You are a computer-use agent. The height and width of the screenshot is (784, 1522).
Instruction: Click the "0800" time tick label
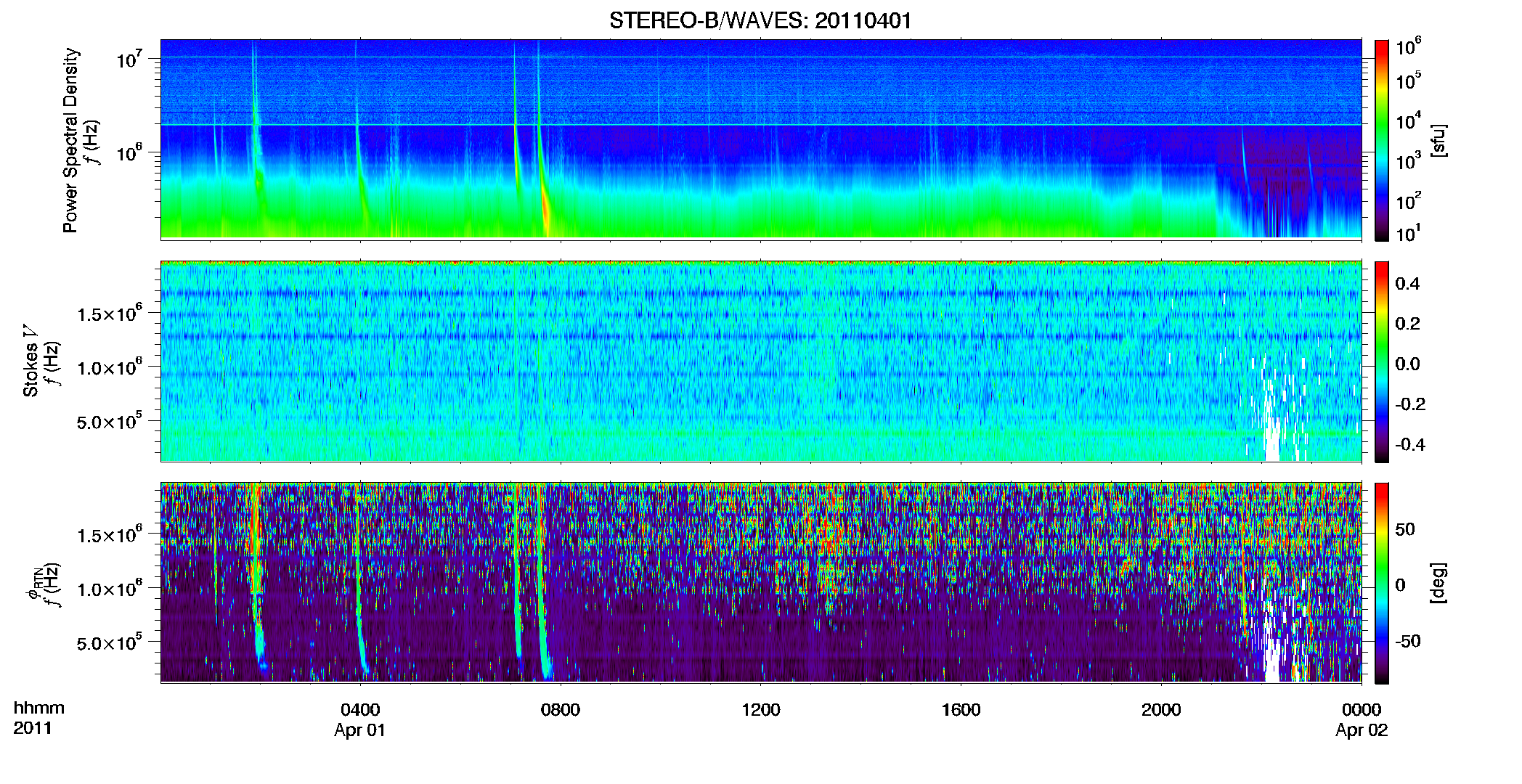(x=561, y=710)
